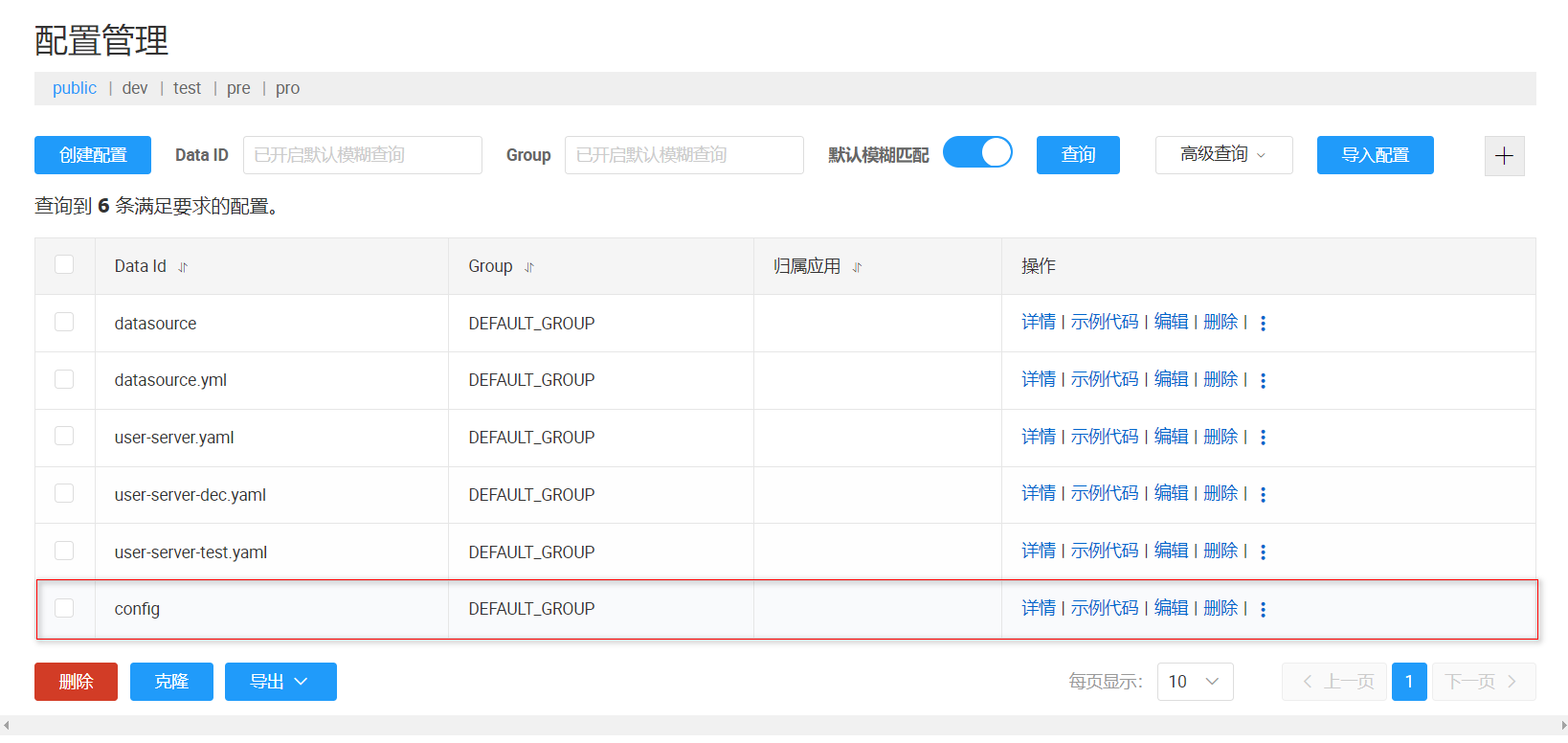This screenshot has width=1568, height=743.
Task: Click 删除 link for user-server-test.yaml row
Action: pyautogui.click(x=1221, y=551)
